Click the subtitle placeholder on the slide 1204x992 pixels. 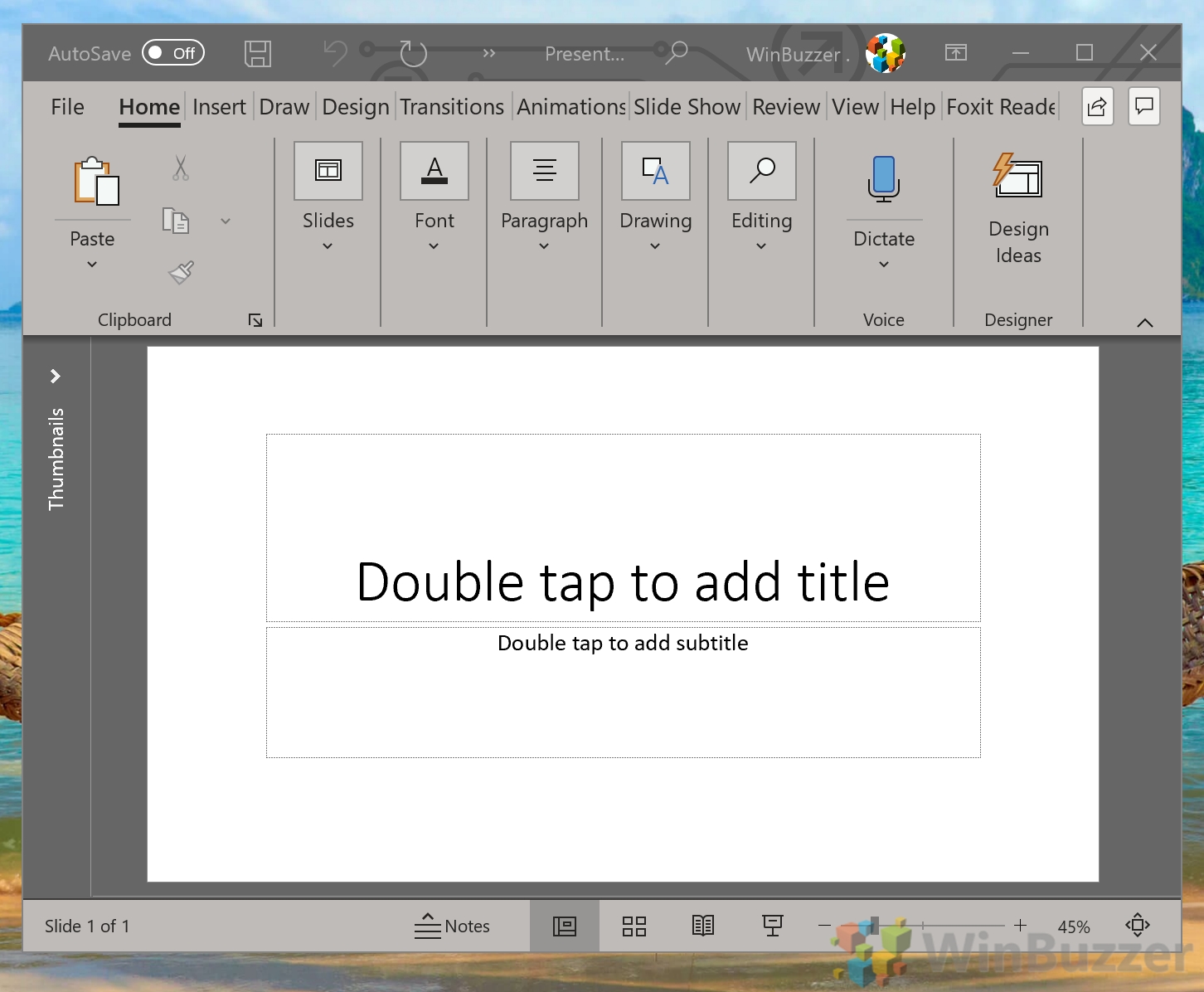pyautogui.click(x=624, y=693)
